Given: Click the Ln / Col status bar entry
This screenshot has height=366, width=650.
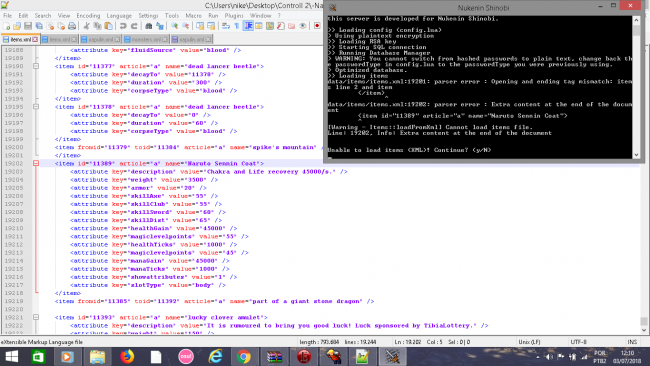Looking at the screenshot, I should (432, 342).
